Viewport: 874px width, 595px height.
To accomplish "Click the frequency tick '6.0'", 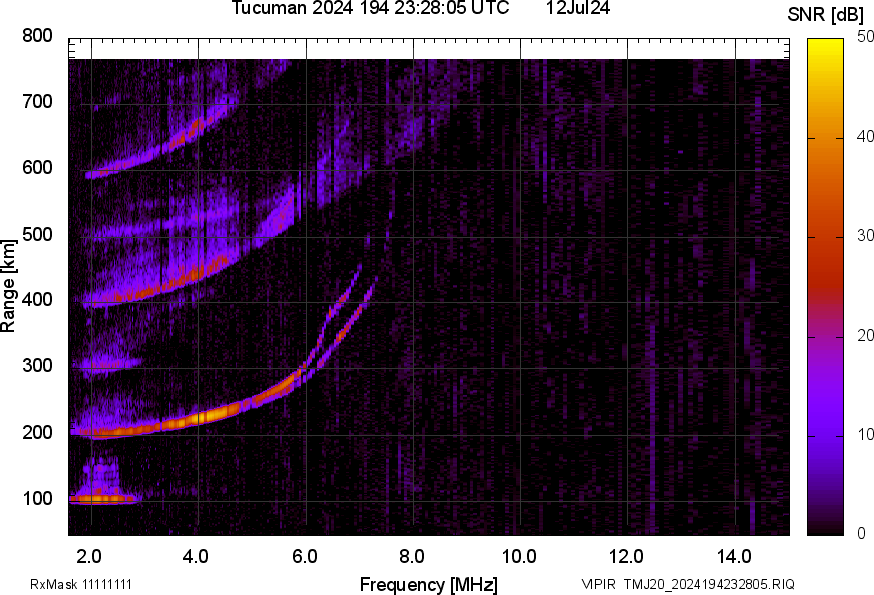I will point(305,557).
